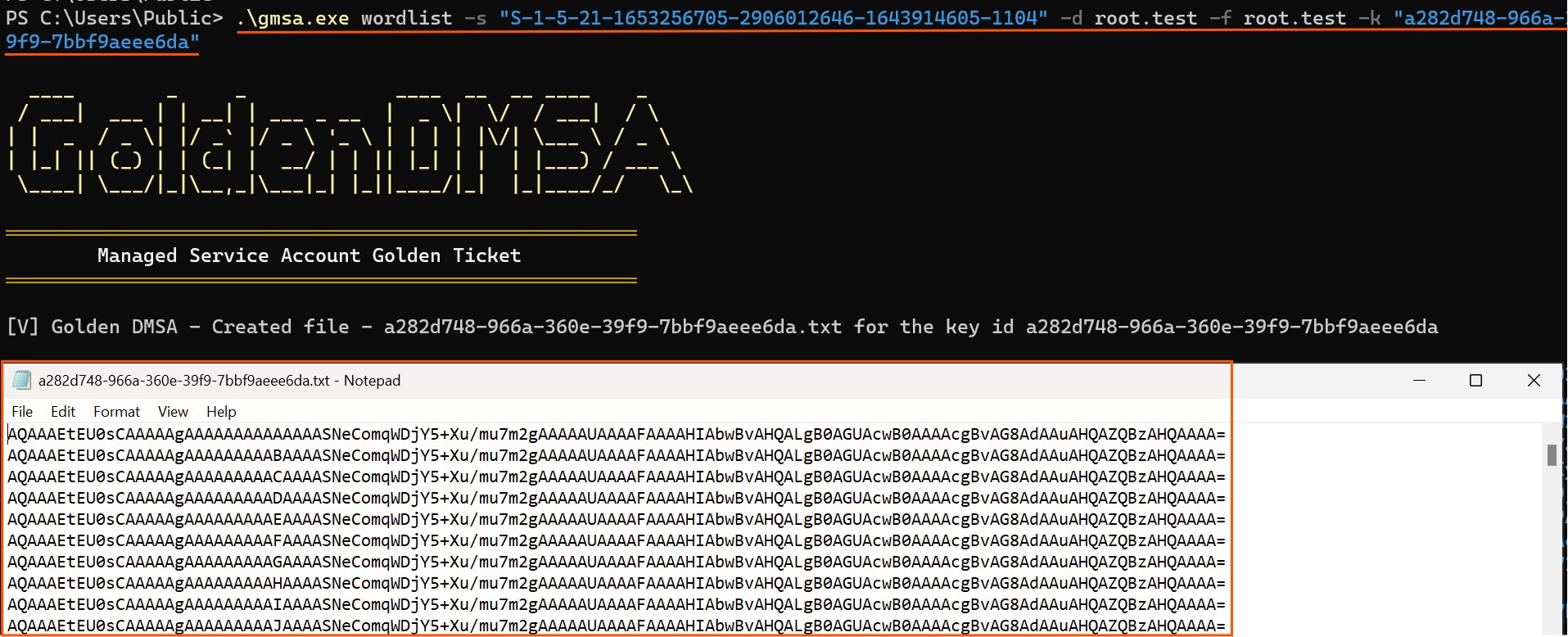Viewport: 1568px width, 637px height.
Task: Open the View menu in Notepad
Action: [173, 412]
